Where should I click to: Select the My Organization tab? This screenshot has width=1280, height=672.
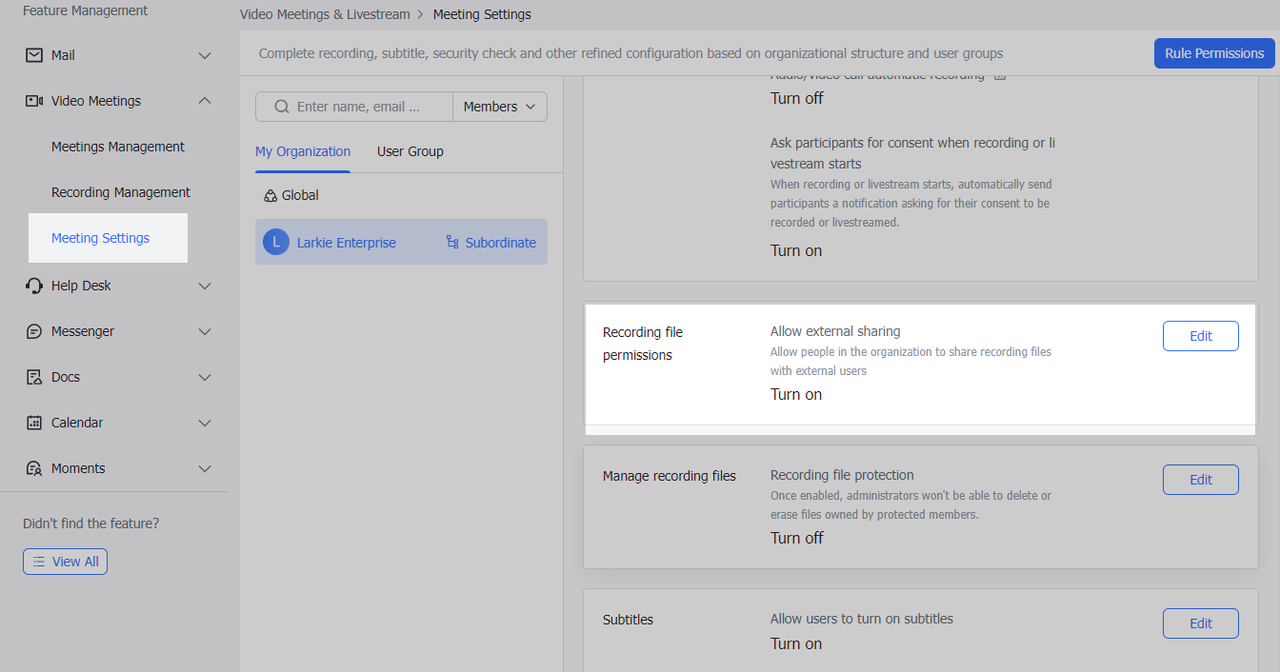coord(302,152)
